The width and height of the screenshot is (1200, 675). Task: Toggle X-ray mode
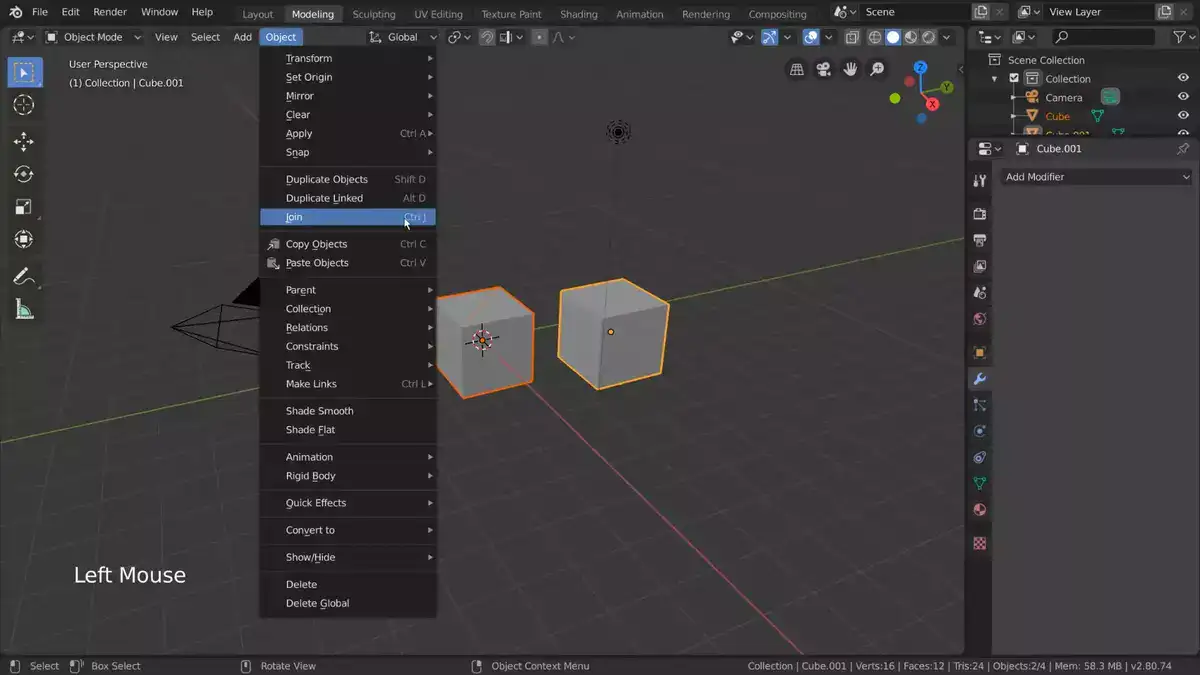tap(852, 37)
